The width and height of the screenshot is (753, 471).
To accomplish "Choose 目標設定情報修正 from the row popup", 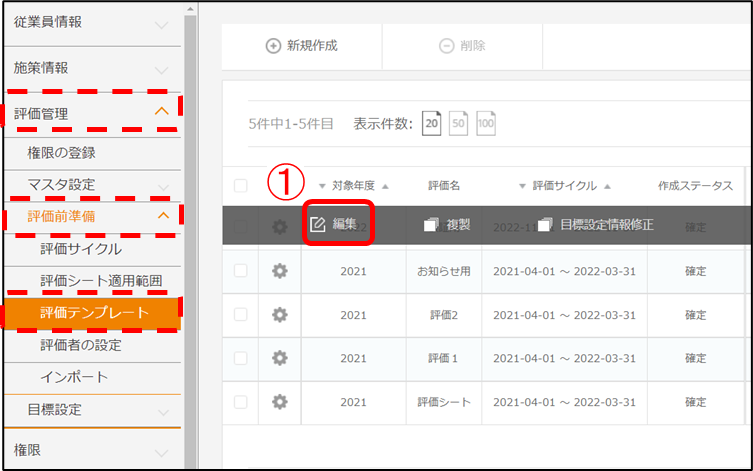I will 596,224.
